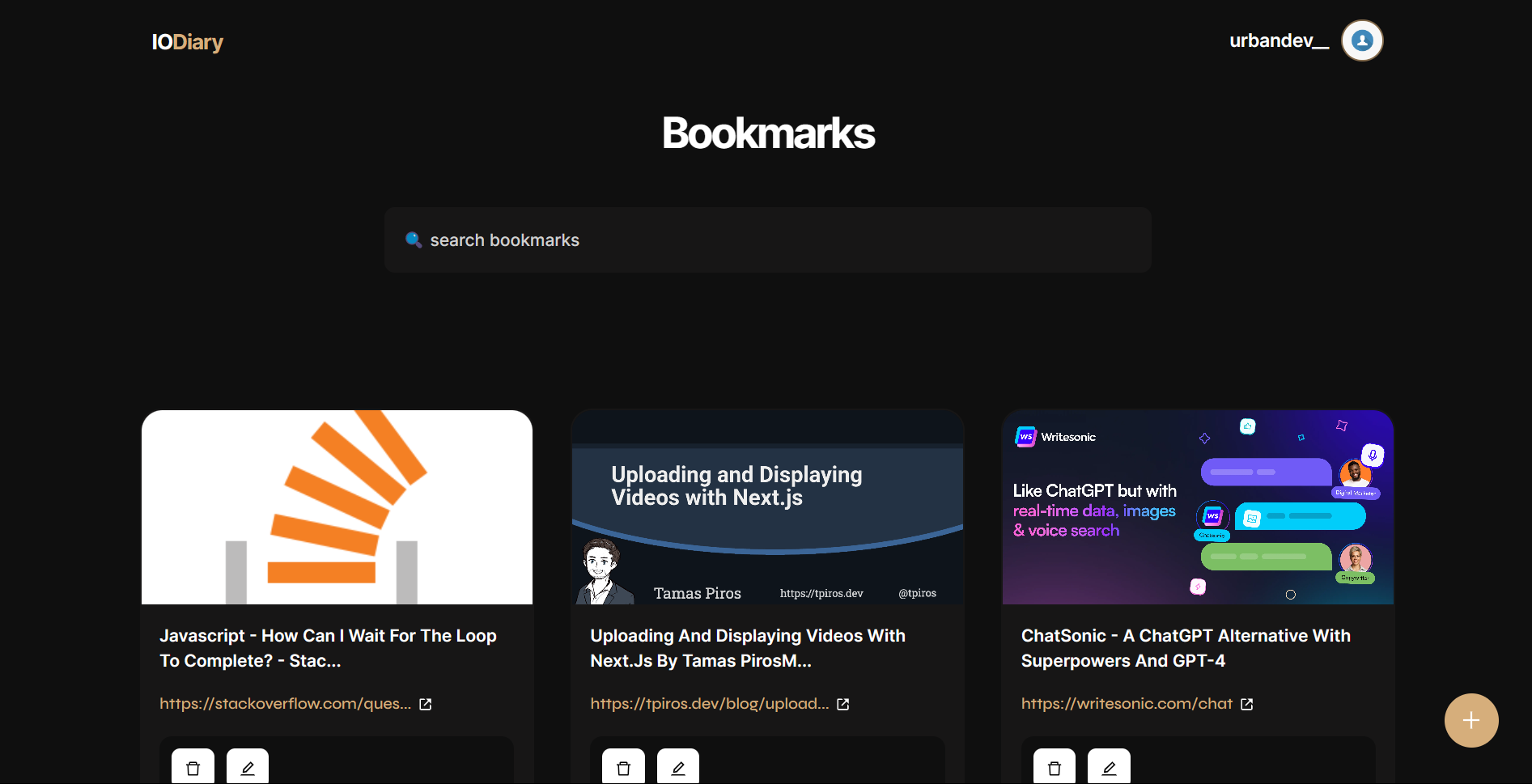The height and width of the screenshot is (784, 1532).
Task: Add a new bookmark with plus button
Action: (x=1471, y=720)
